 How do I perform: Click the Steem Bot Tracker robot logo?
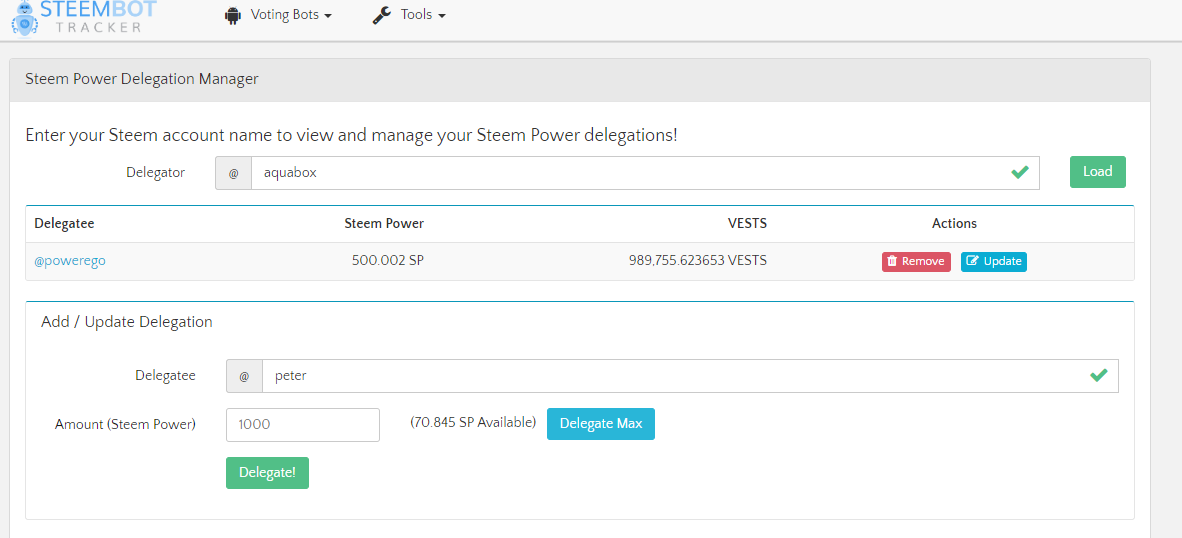pyautogui.click(x=24, y=18)
